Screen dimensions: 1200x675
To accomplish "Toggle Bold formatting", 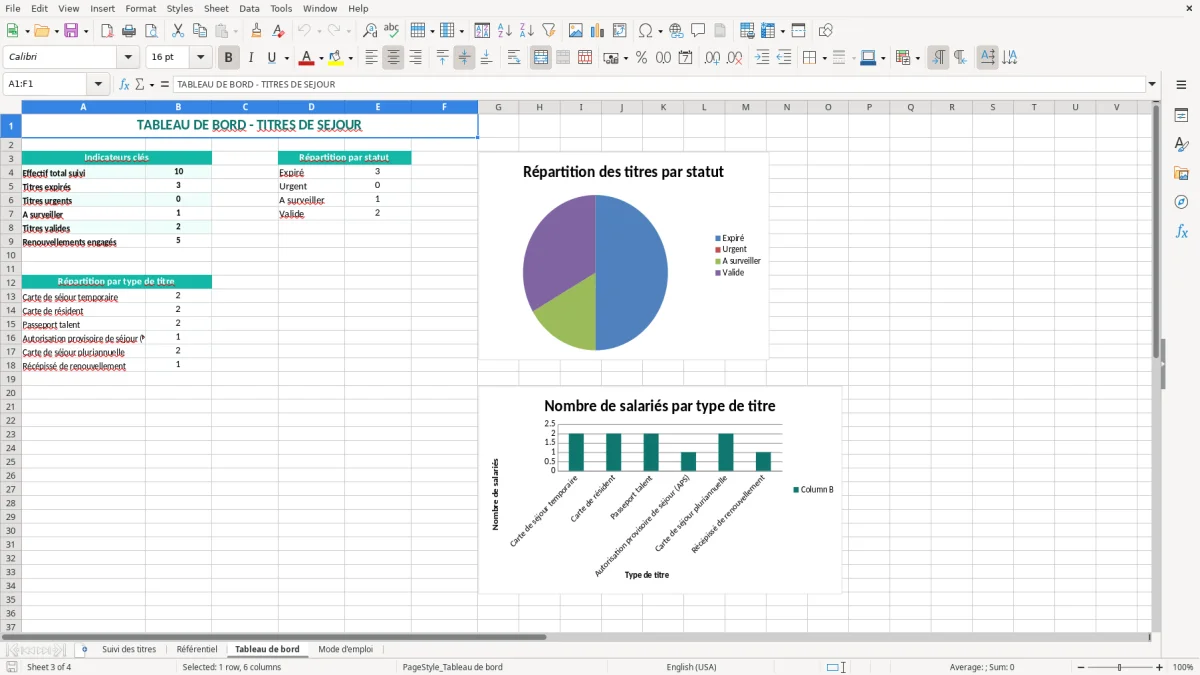I will click(x=229, y=58).
